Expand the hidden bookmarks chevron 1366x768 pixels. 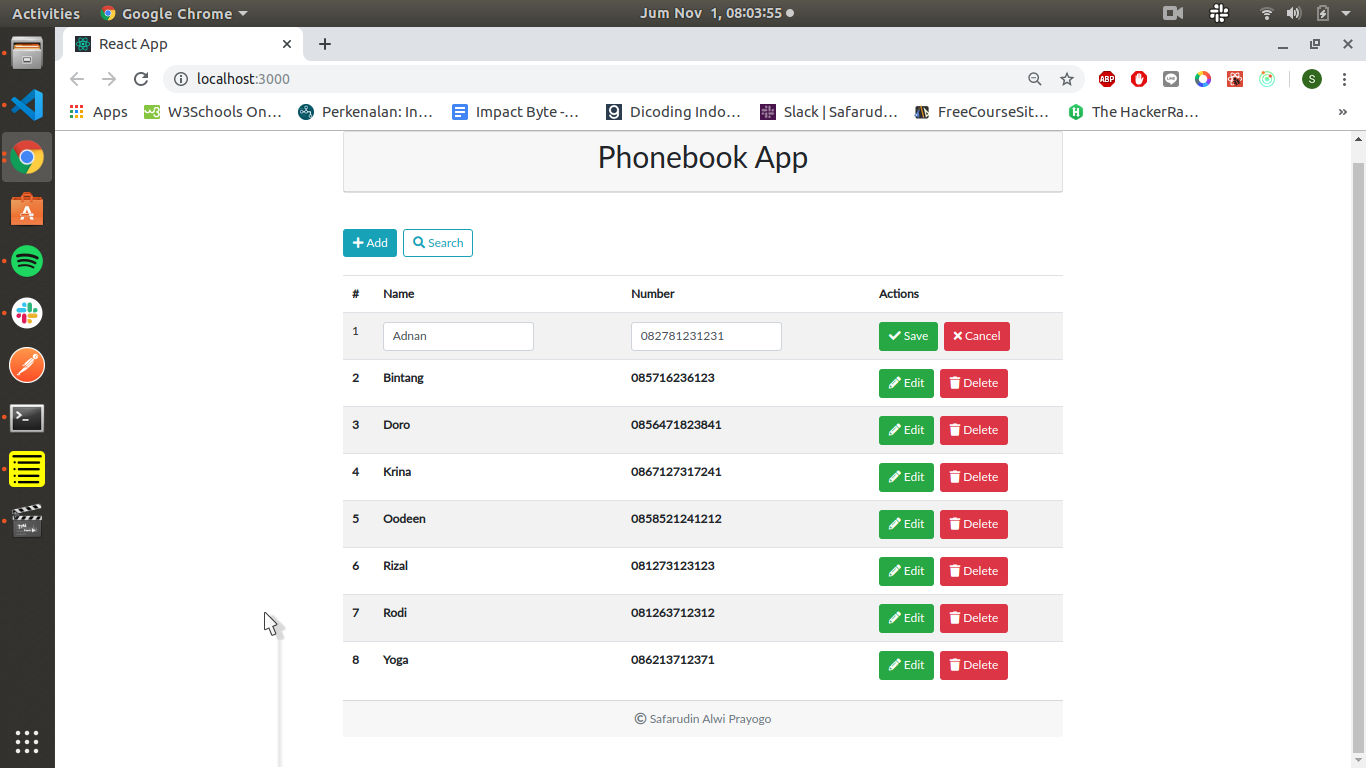click(x=1342, y=112)
